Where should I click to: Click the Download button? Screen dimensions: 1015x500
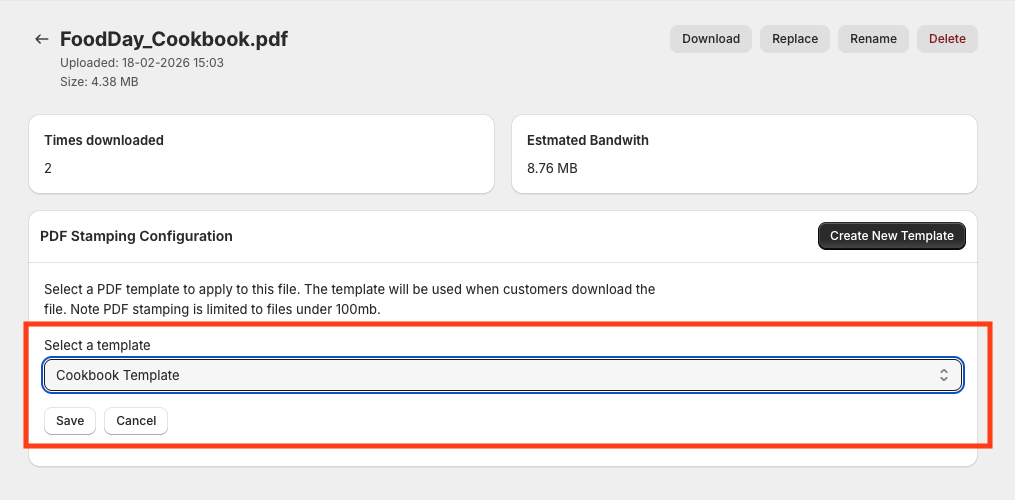(710, 39)
